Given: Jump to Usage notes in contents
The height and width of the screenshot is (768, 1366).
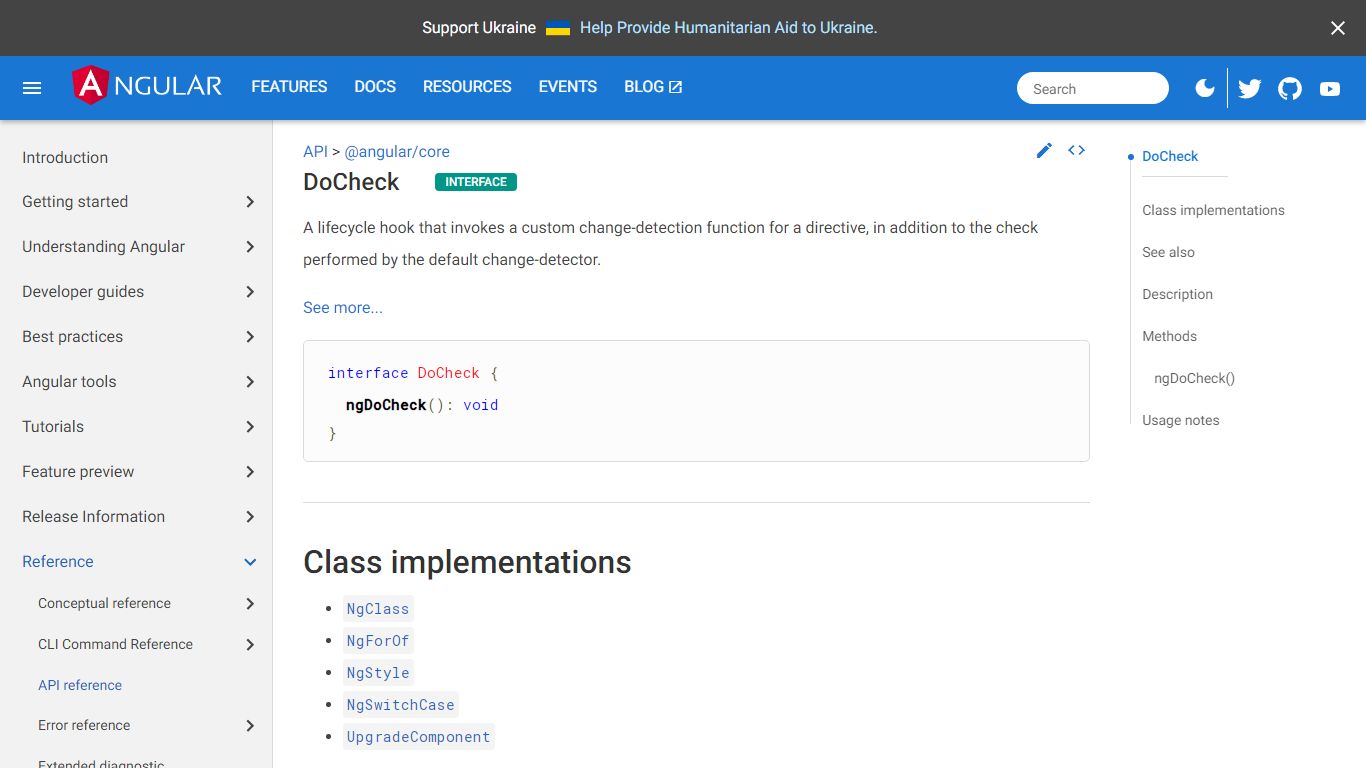Looking at the screenshot, I should tap(1181, 420).
